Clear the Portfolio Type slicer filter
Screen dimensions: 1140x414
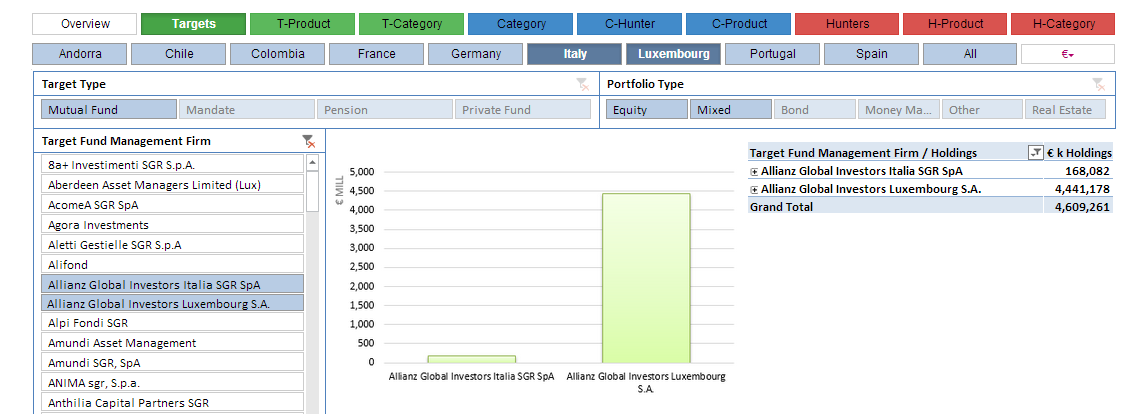click(1099, 84)
